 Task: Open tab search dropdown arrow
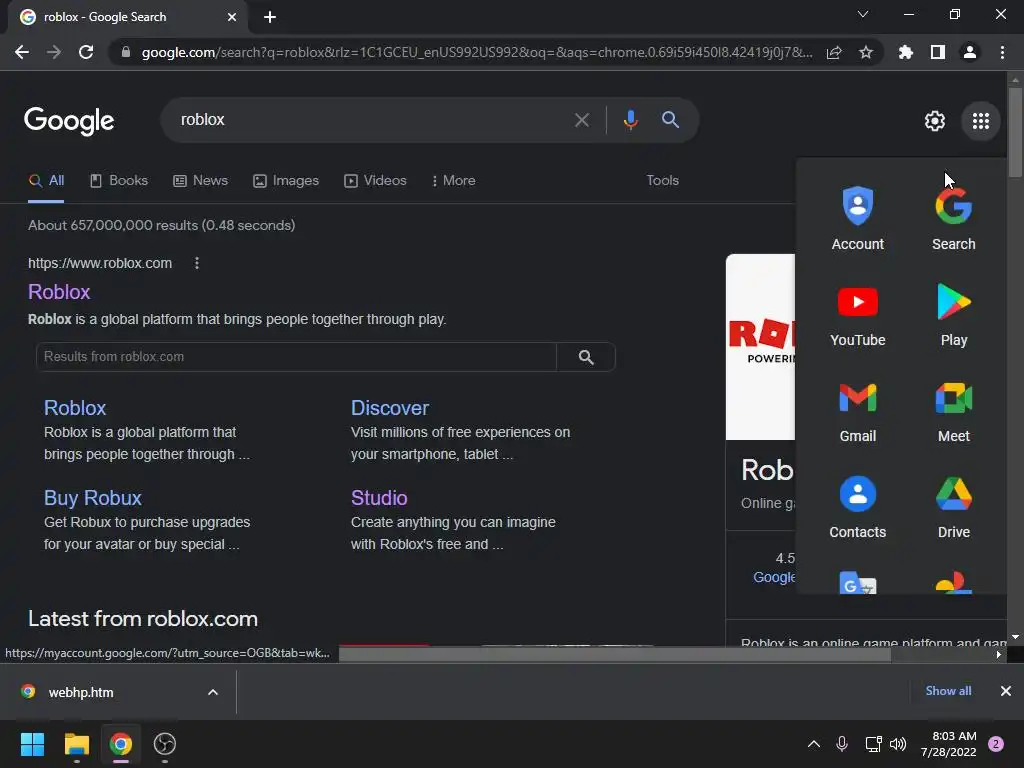point(863,14)
